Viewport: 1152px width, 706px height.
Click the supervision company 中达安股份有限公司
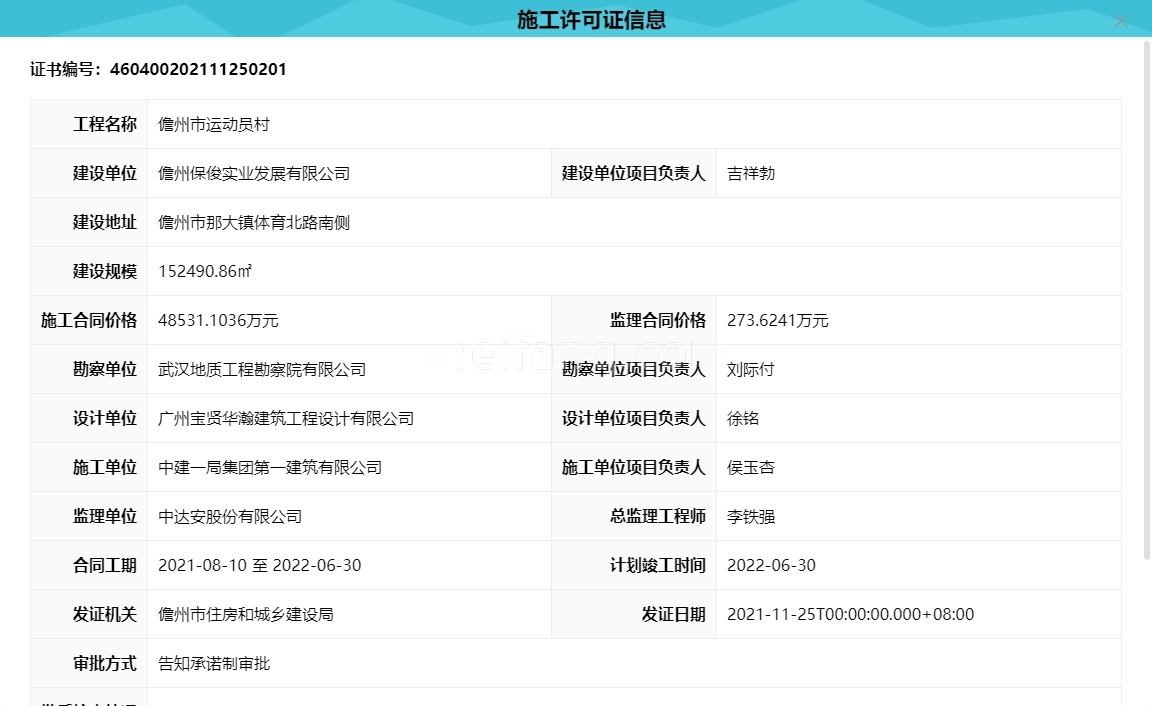point(230,517)
